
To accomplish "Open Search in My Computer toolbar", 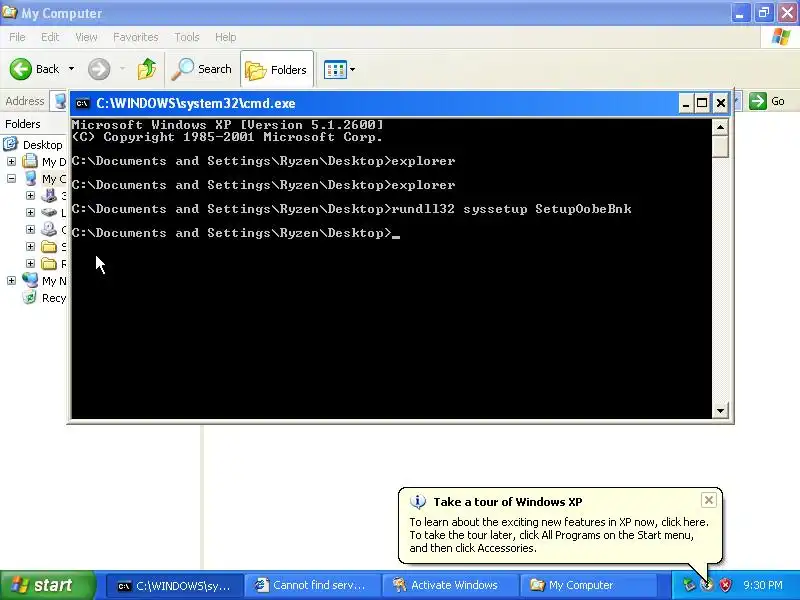I will tap(202, 69).
